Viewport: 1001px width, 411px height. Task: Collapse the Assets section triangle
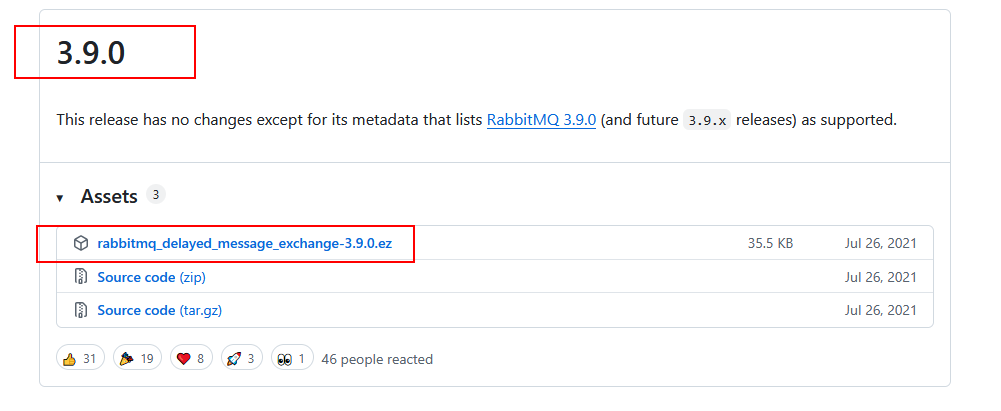coord(60,198)
